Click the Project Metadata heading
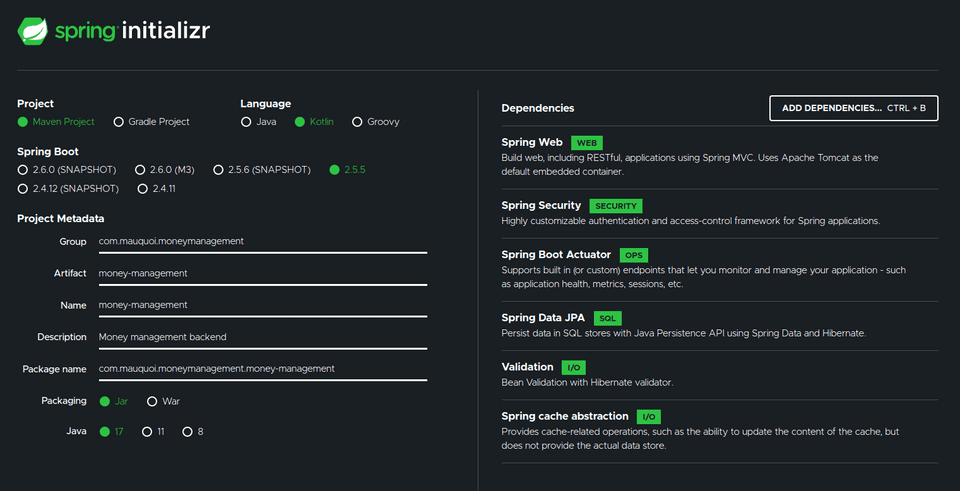The image size is (960, 491). tap(61, 219)
